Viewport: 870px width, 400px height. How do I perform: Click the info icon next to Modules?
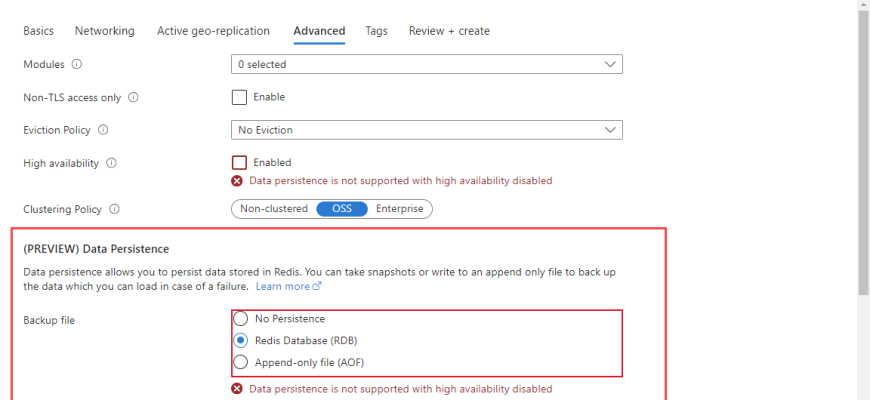click(x=77, y=64)
